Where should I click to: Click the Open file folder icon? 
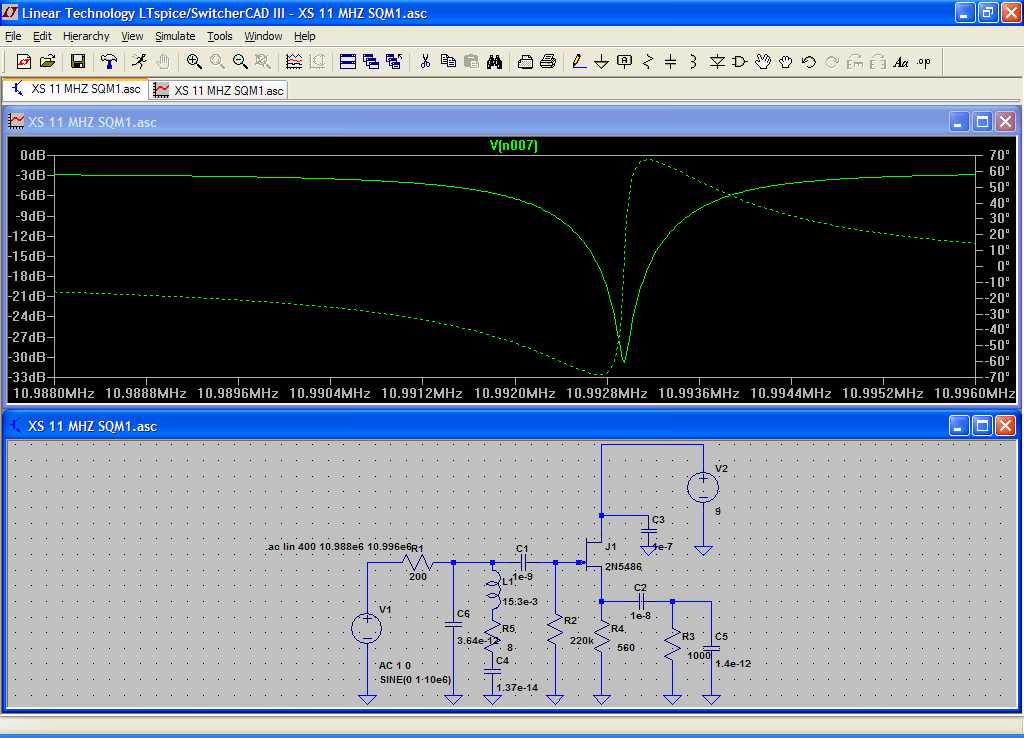click(x=47, y=62)
